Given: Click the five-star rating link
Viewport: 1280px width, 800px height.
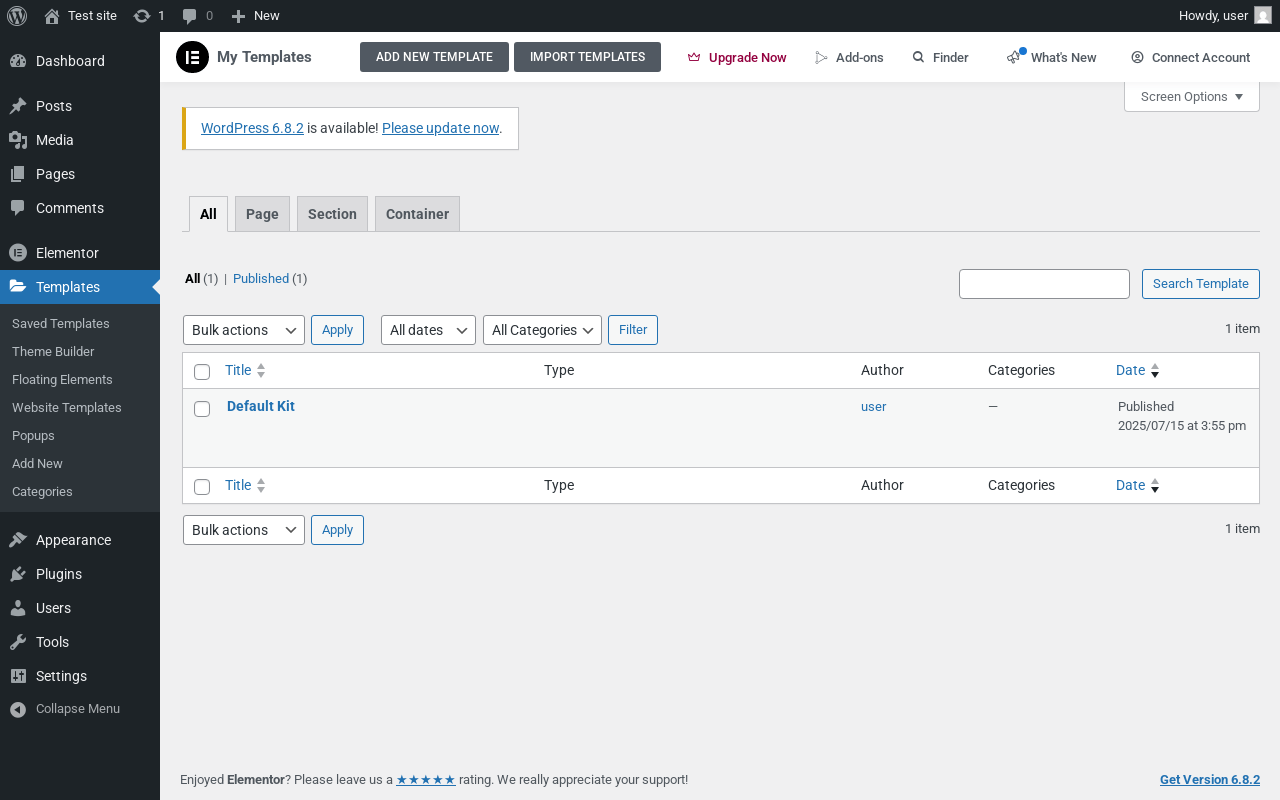Looking at the screenshot, I should [x=426, y=780].
